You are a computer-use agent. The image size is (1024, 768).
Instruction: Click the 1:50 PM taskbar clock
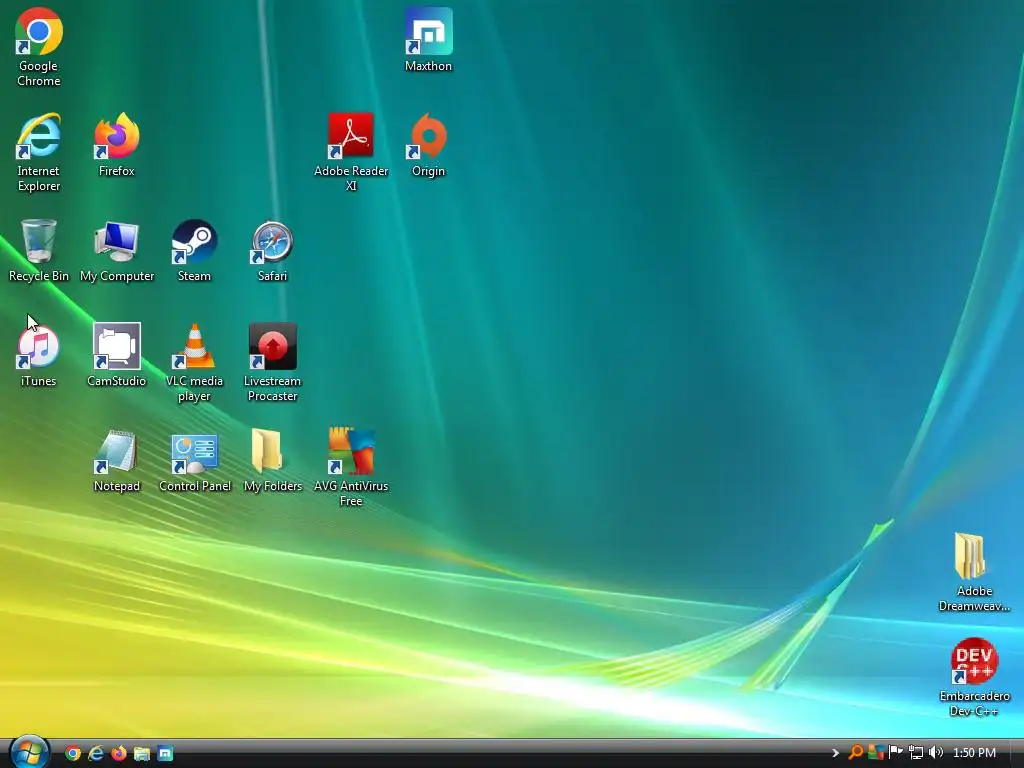point(974,753)
